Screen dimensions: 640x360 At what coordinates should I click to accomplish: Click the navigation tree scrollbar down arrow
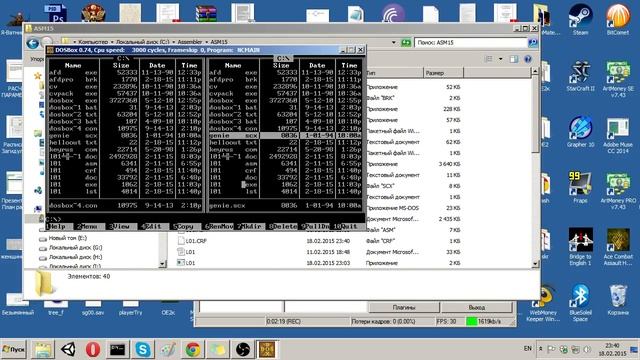162,264
